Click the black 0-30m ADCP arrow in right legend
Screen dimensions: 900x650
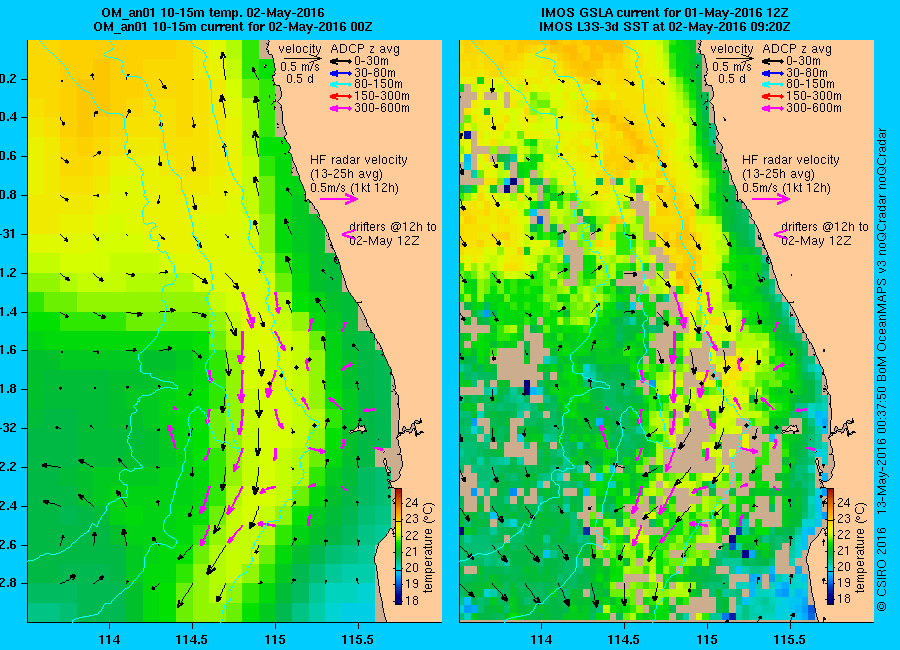point(773,61)
